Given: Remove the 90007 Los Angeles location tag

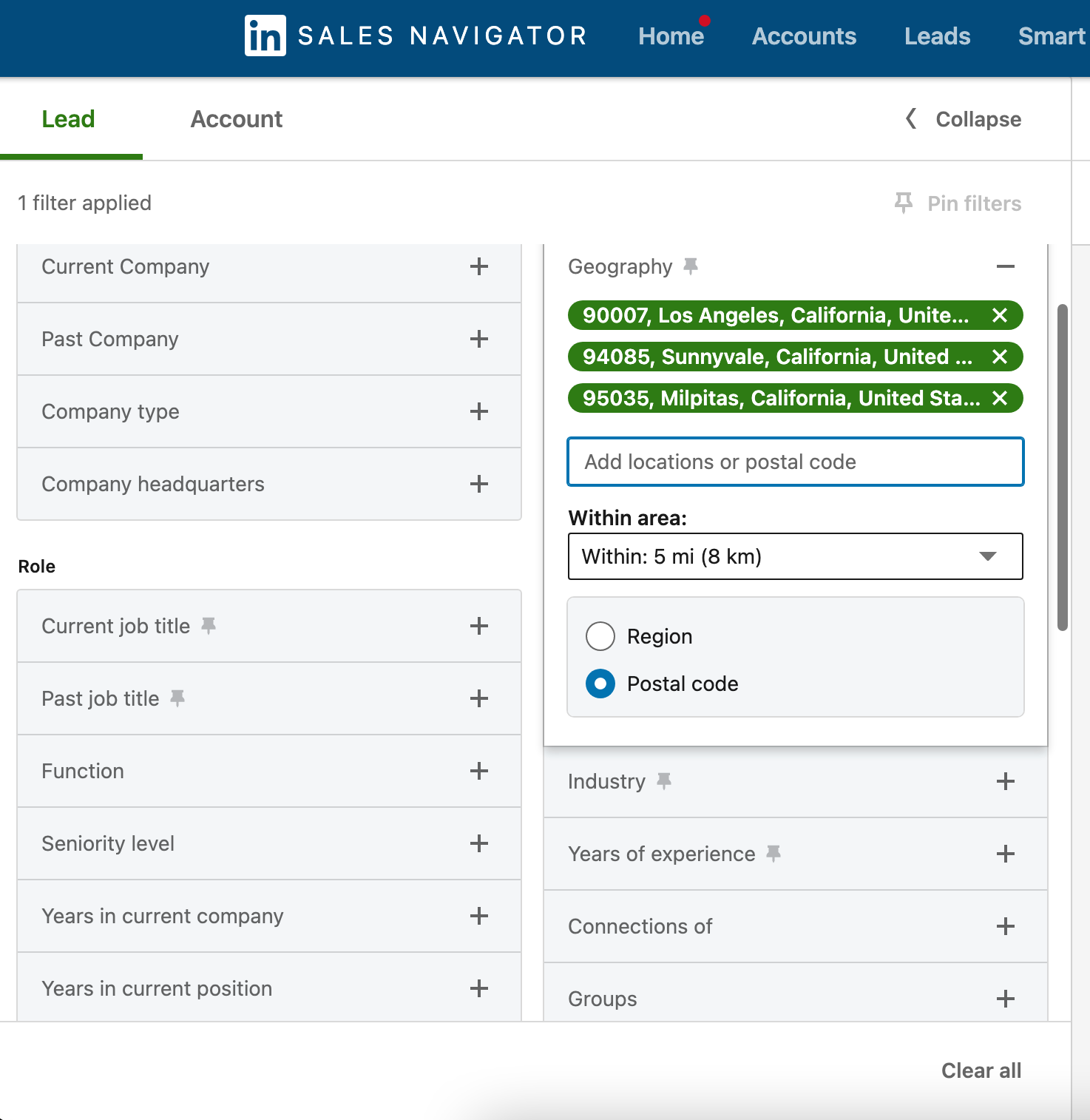Looking at the screenshot, I should pyautogui.click(x=1000, y=315).
